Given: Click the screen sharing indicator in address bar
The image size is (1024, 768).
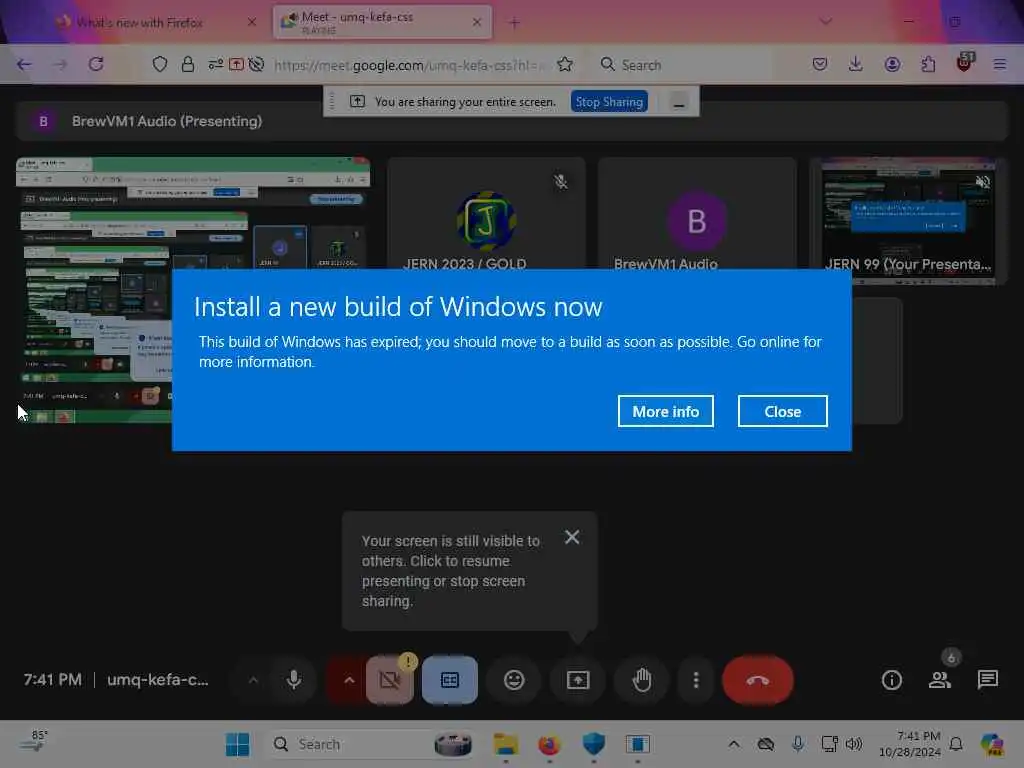Looking at the screenshot, I should 236,64.
